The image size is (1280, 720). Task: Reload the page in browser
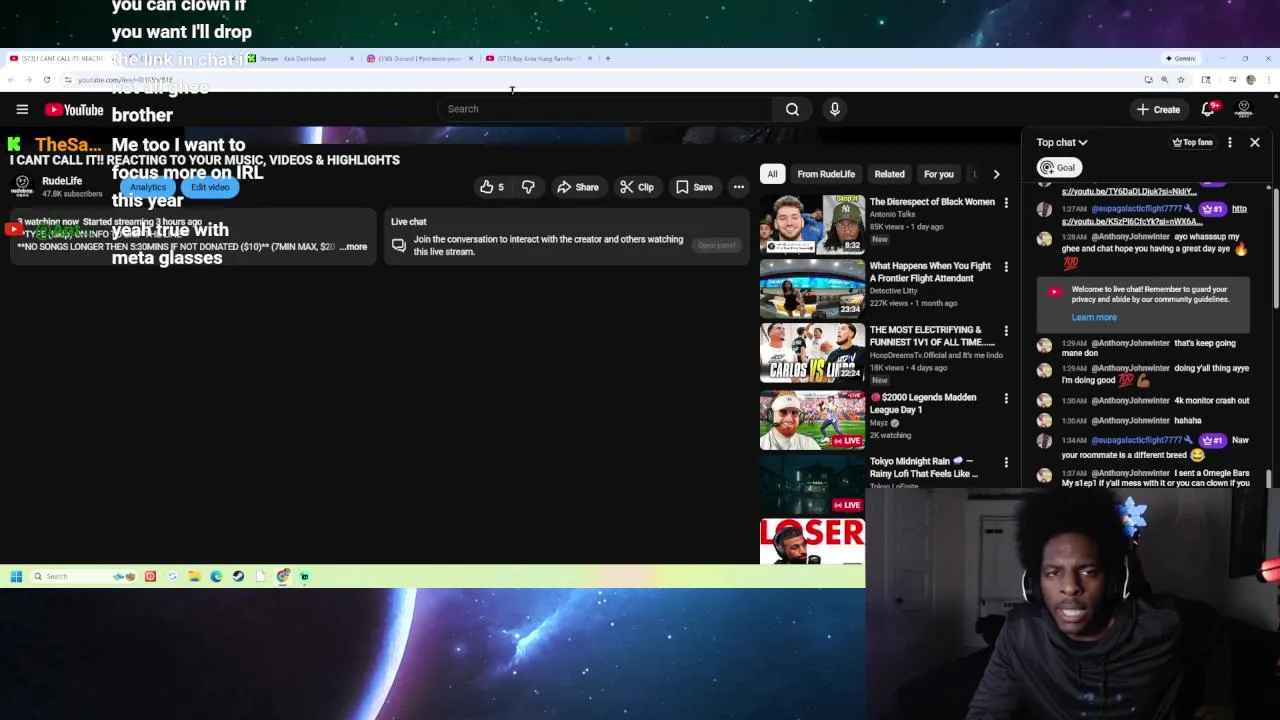point(46,80)
